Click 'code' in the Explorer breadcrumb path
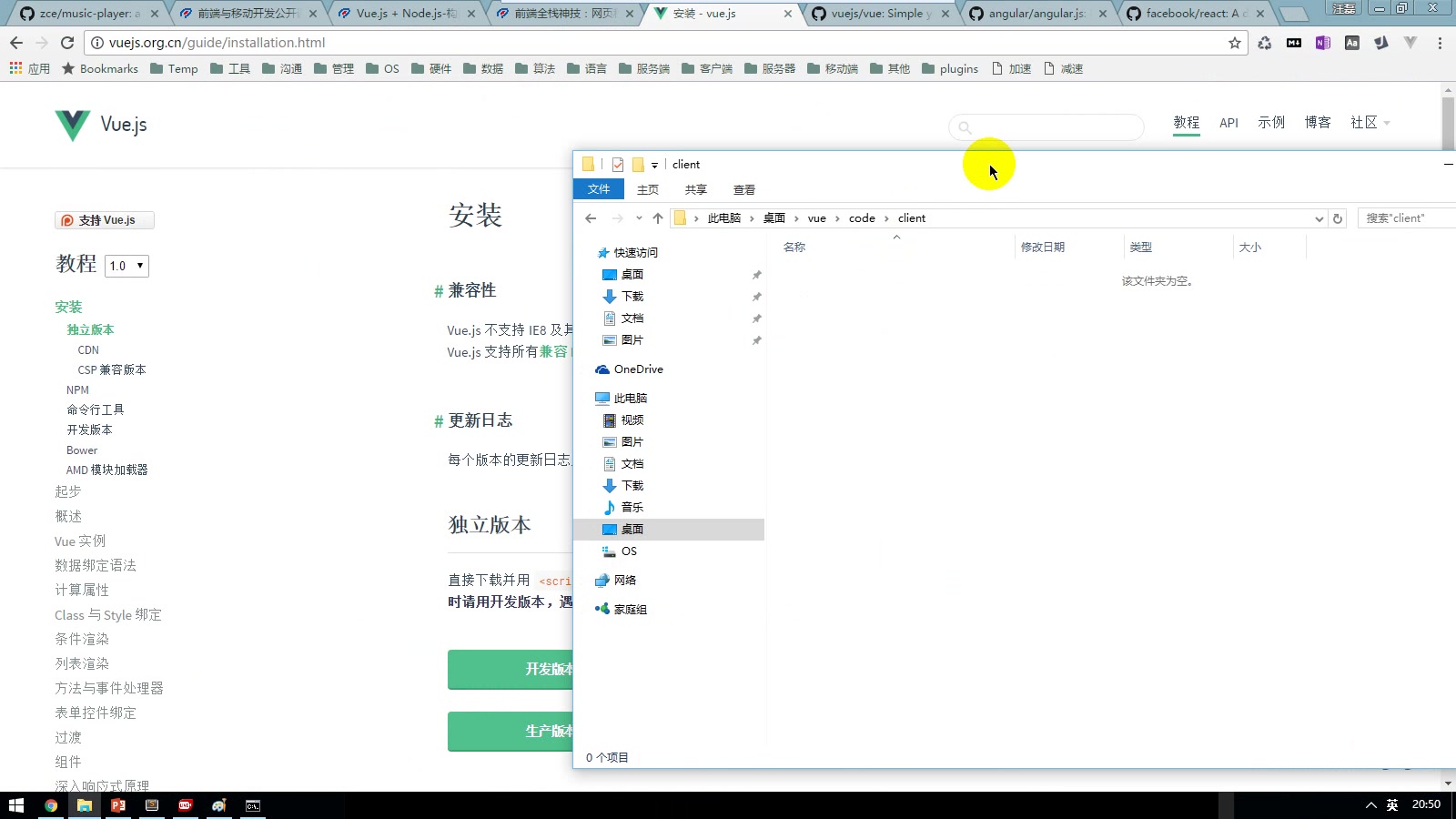 862,218
